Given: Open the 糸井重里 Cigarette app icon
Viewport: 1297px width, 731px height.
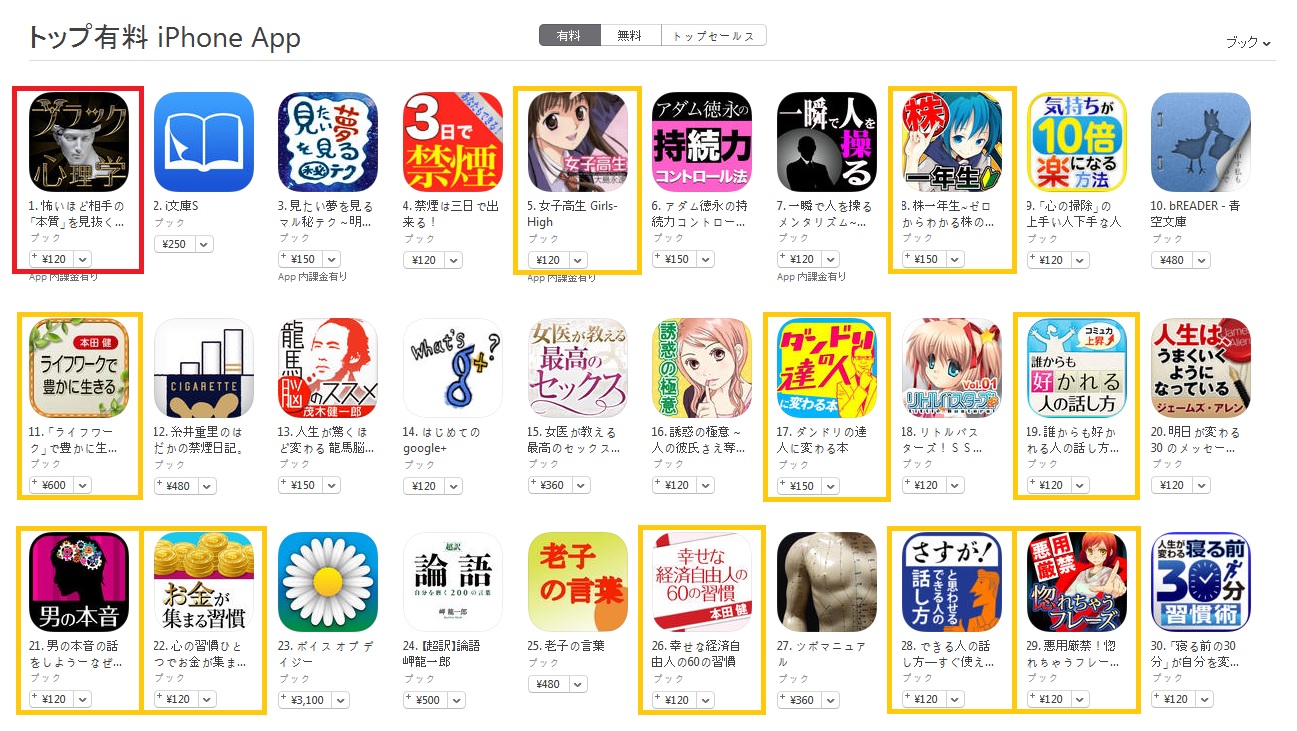Looking at the screenshot, I should [x=204, y=368].
